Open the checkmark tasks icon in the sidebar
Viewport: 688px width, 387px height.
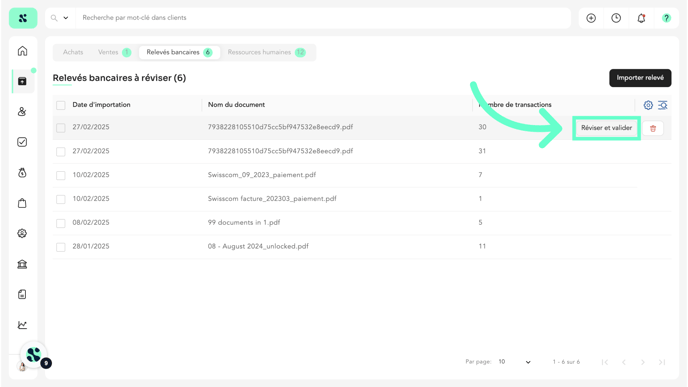22,142
